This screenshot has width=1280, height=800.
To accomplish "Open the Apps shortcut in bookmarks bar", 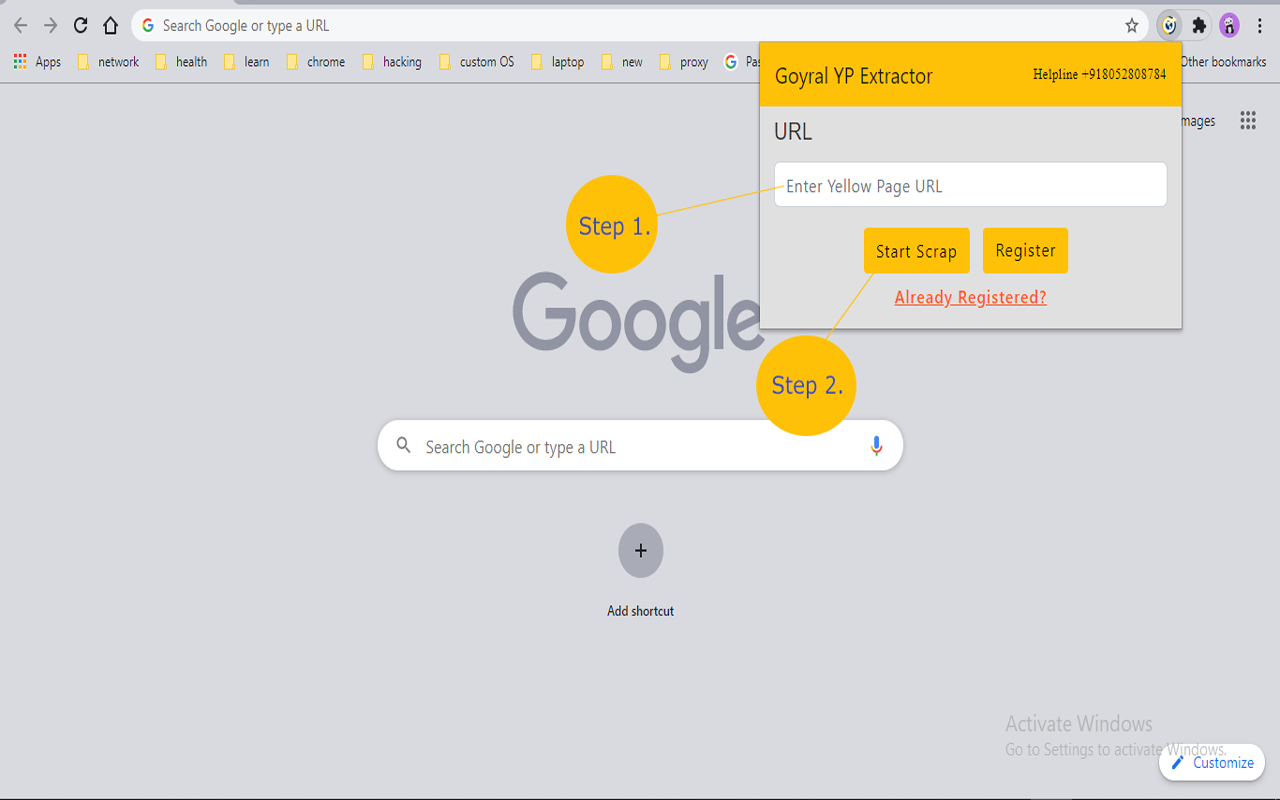I will (37, 62).
